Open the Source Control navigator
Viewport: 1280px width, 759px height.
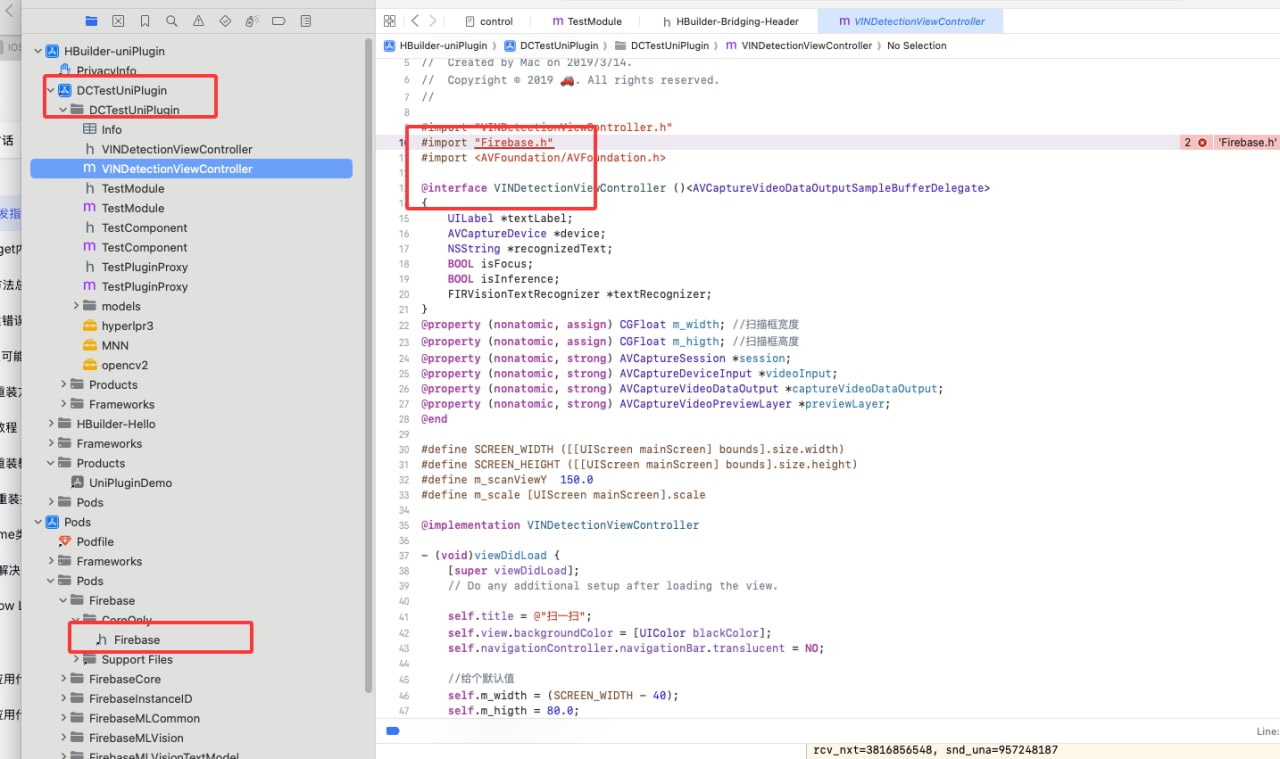pyautogui.click(x=118, y=21)
